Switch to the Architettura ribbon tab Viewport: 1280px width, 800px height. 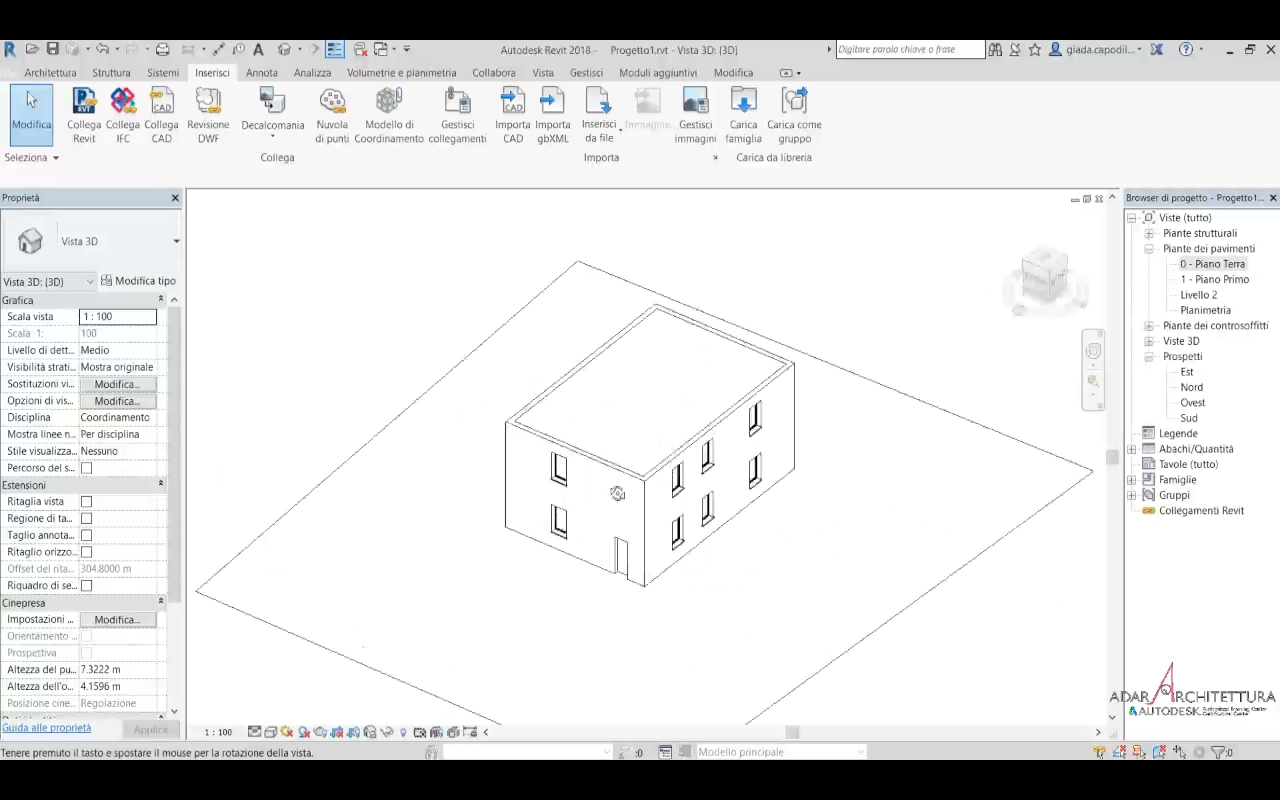50,73
